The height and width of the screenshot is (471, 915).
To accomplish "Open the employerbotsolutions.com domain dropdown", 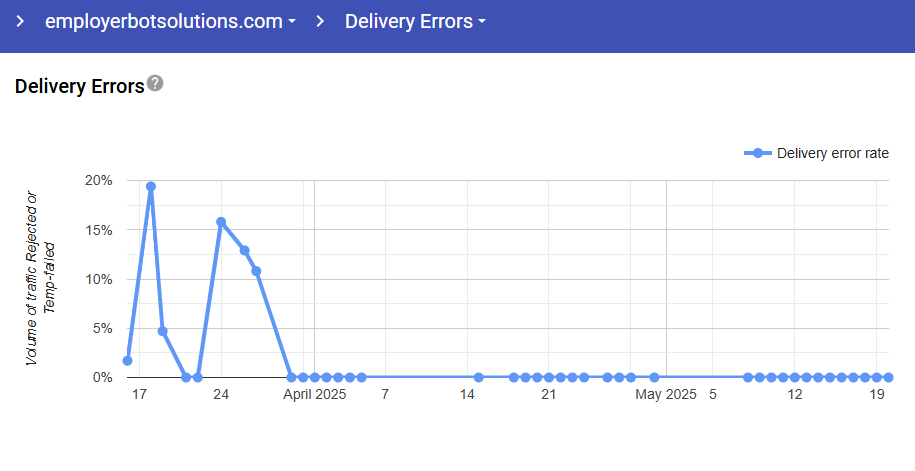I will 170,21.
